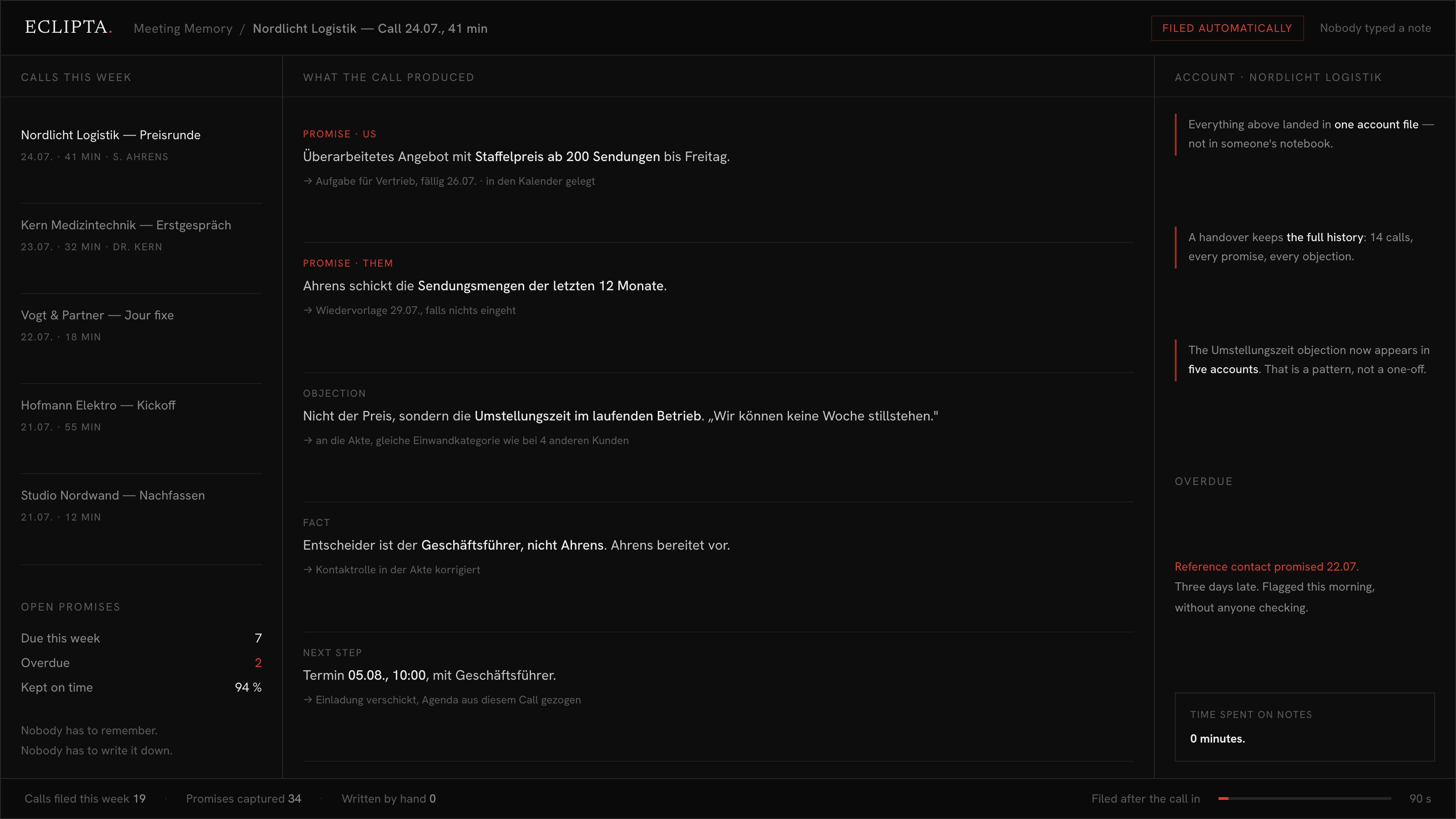Click the 'one account file' note
This screenshot has width=1456, height=819.
(1304, 134)
